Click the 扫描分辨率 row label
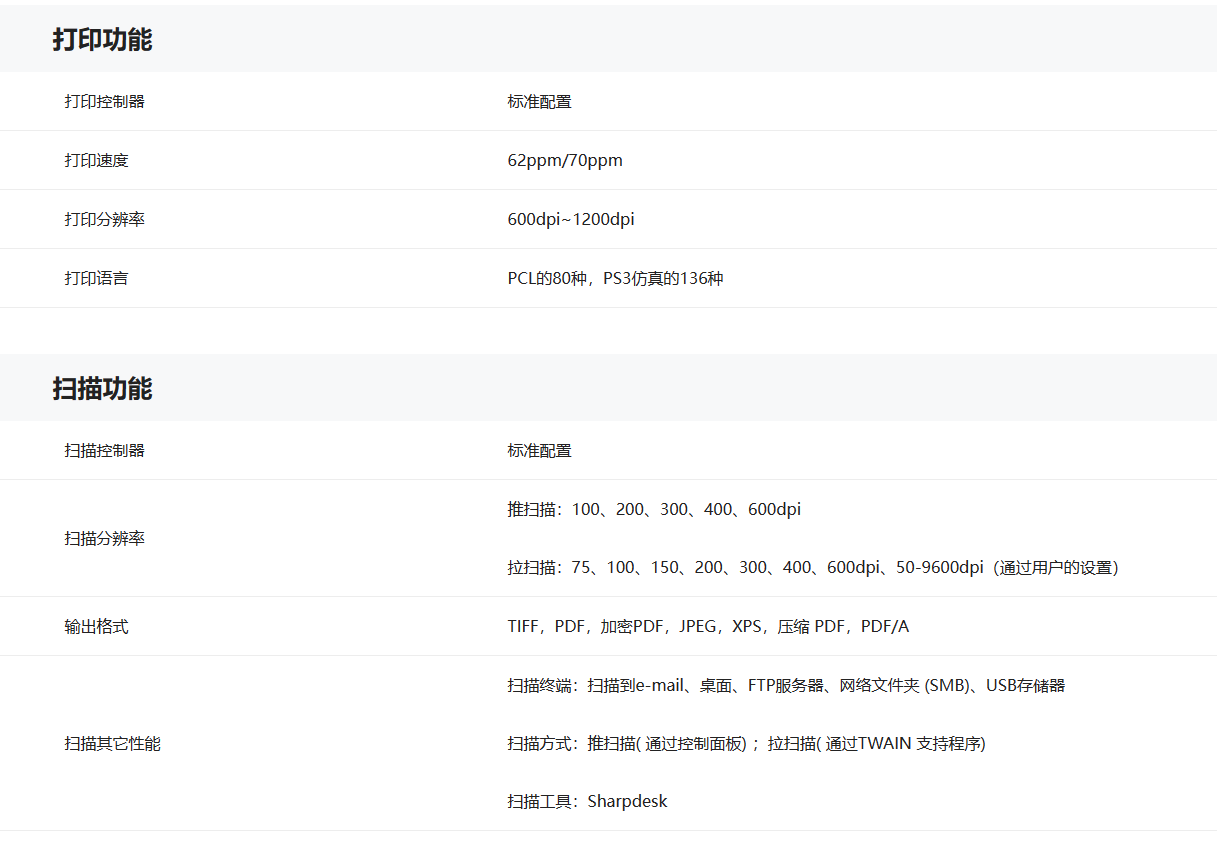Image resolution: width=1217 pixels, height=850 pixels. click(x=104, y=538)
